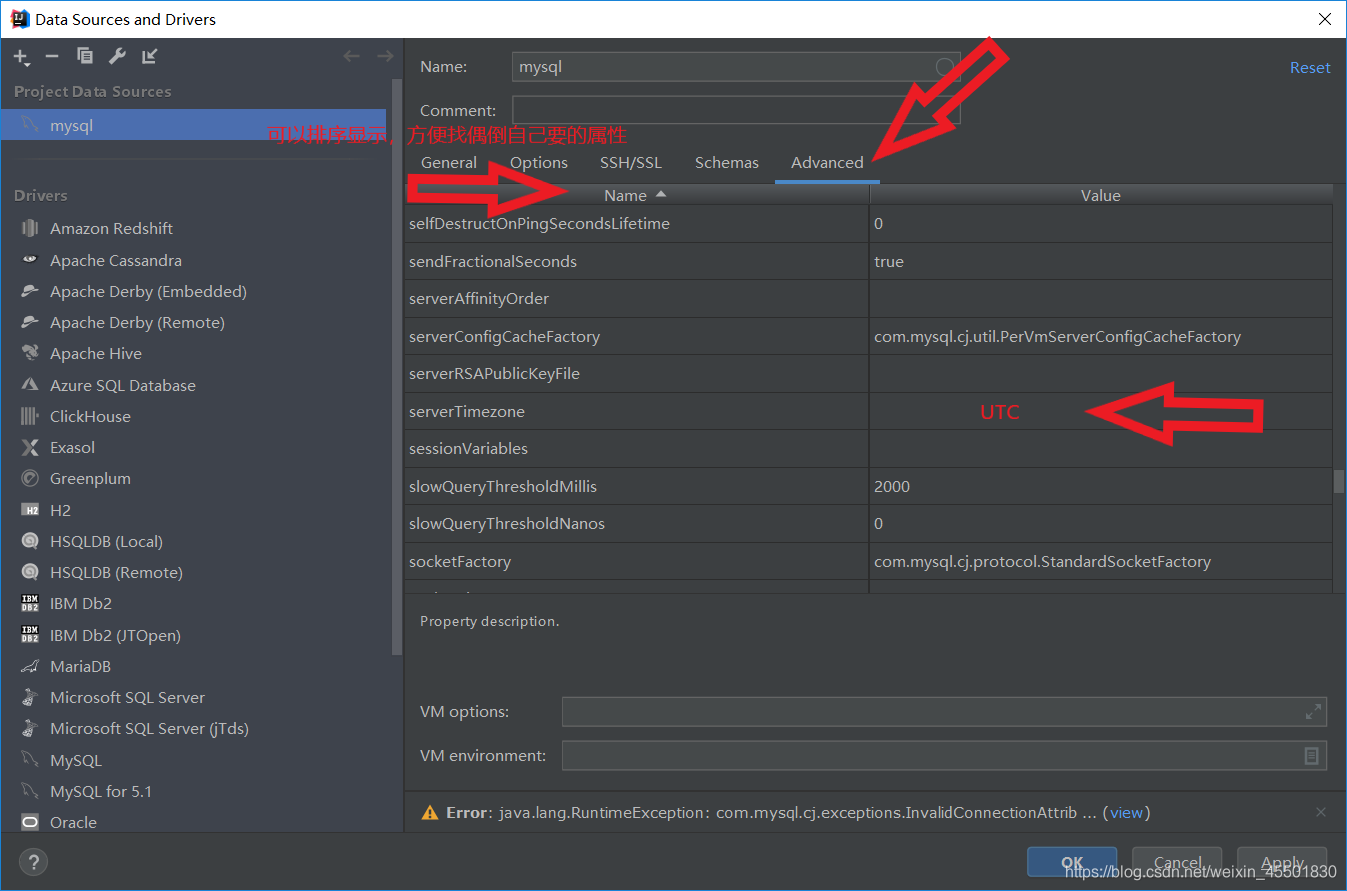Open help with question mark button

coord(33,862)
